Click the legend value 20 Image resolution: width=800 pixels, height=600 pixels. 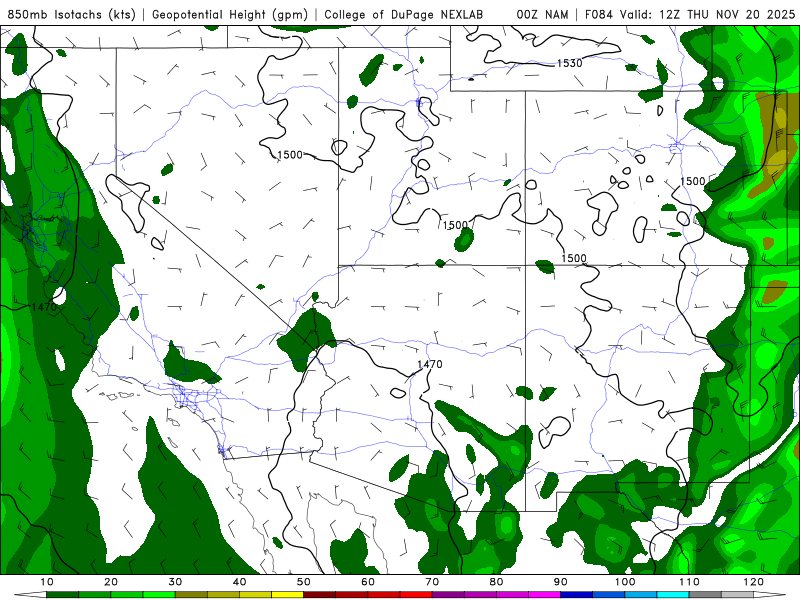111,582
